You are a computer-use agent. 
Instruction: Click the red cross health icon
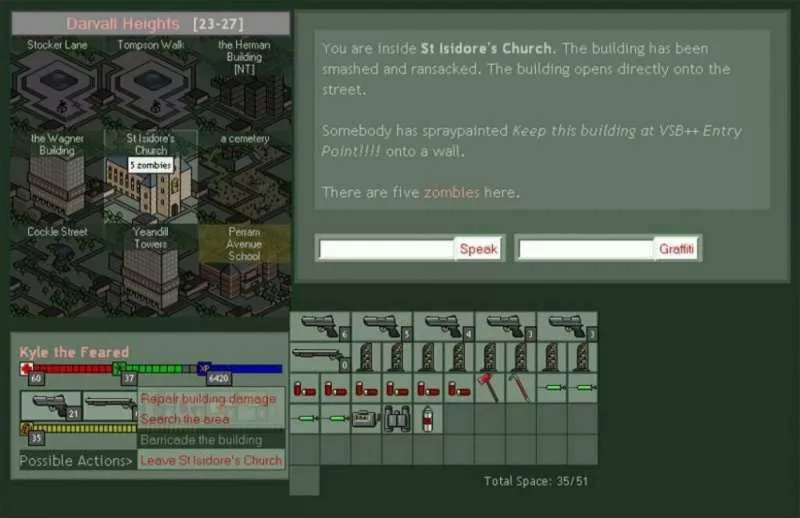(x=27, y=368)
